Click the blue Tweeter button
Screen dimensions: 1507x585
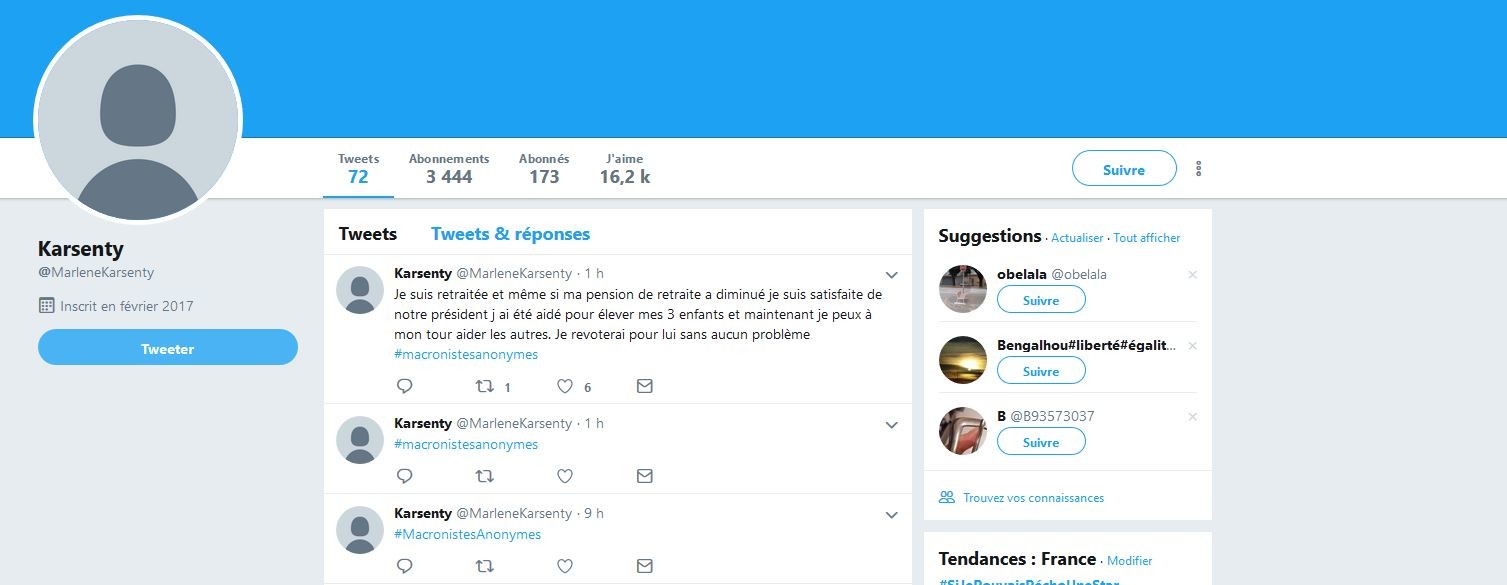(x=168, y=348)
